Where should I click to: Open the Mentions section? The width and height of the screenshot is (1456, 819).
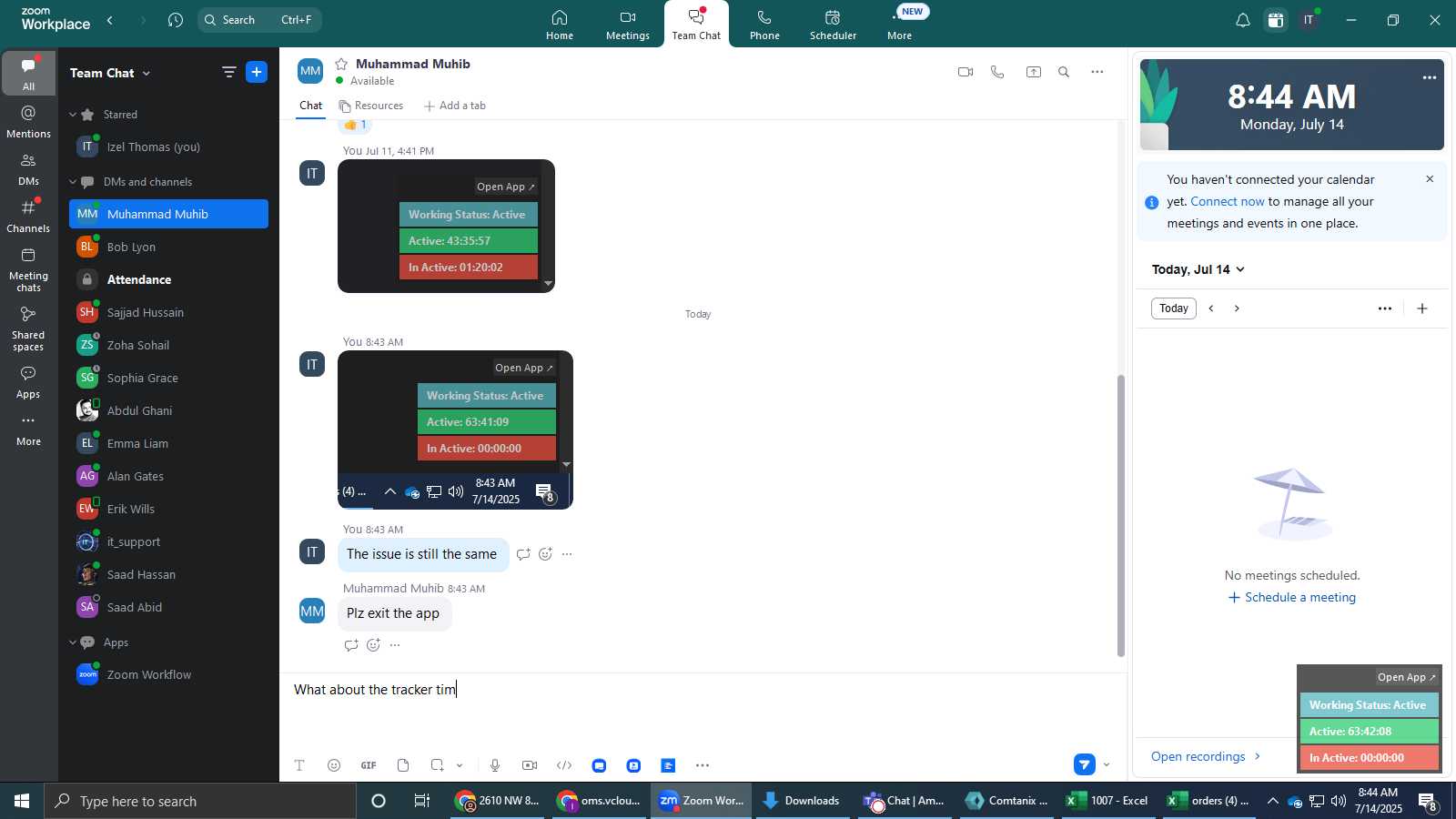pyautogui.click(x=28, y=122)
